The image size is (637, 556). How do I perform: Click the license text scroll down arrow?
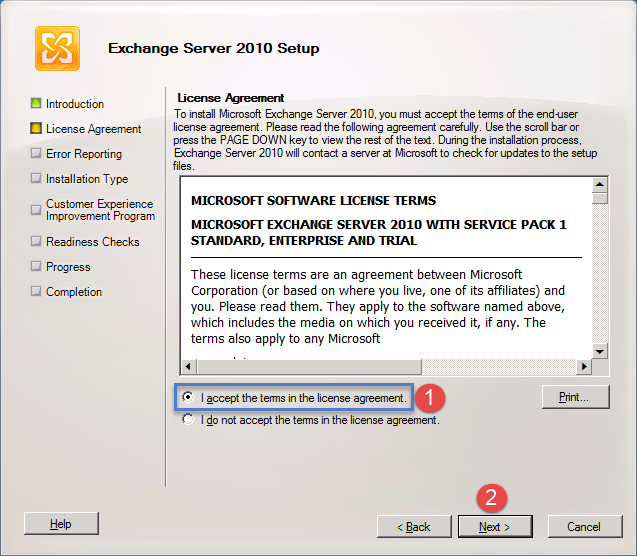click(x=600, y=351)
